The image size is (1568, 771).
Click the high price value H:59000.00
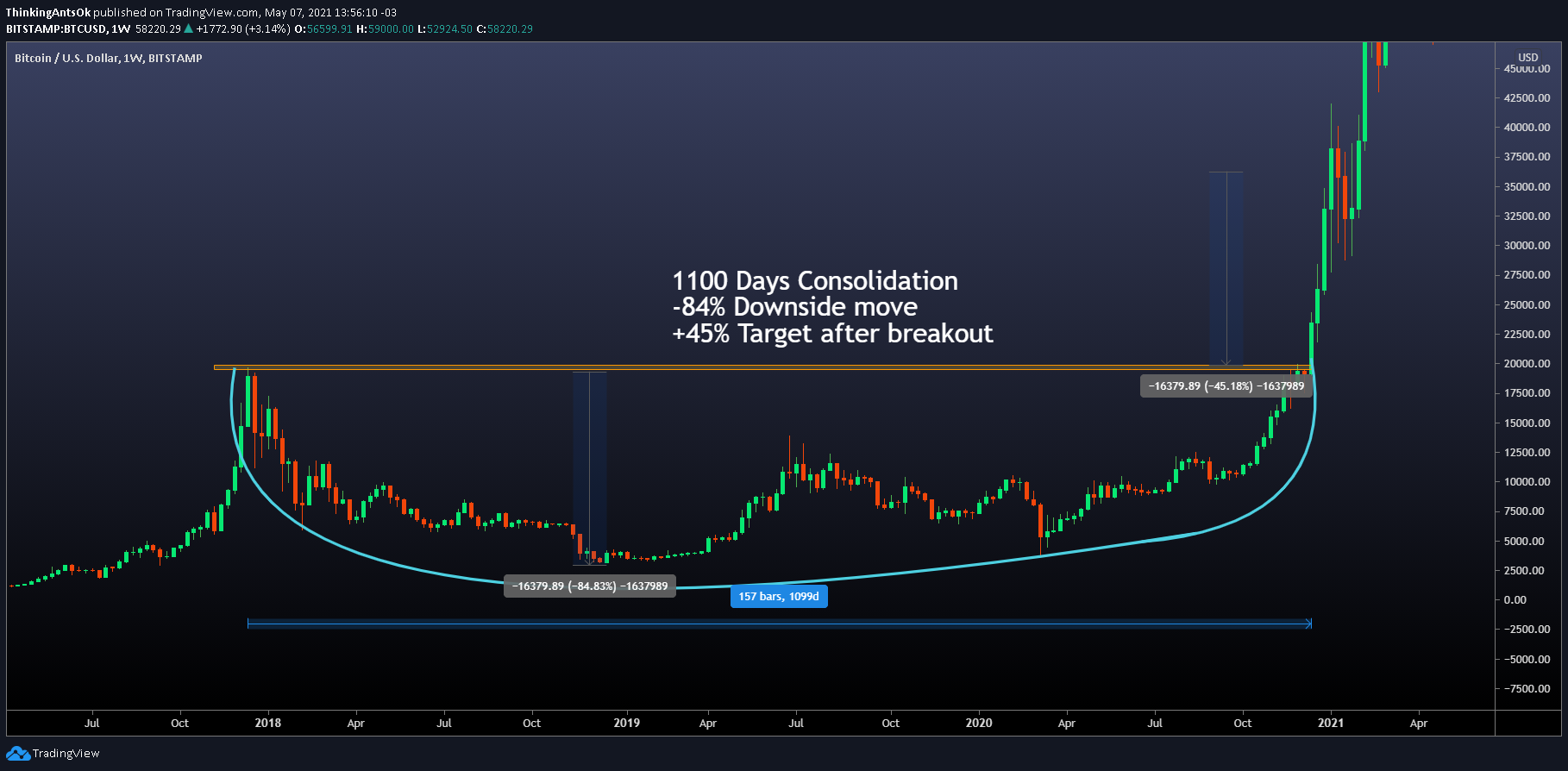point(385,29)
